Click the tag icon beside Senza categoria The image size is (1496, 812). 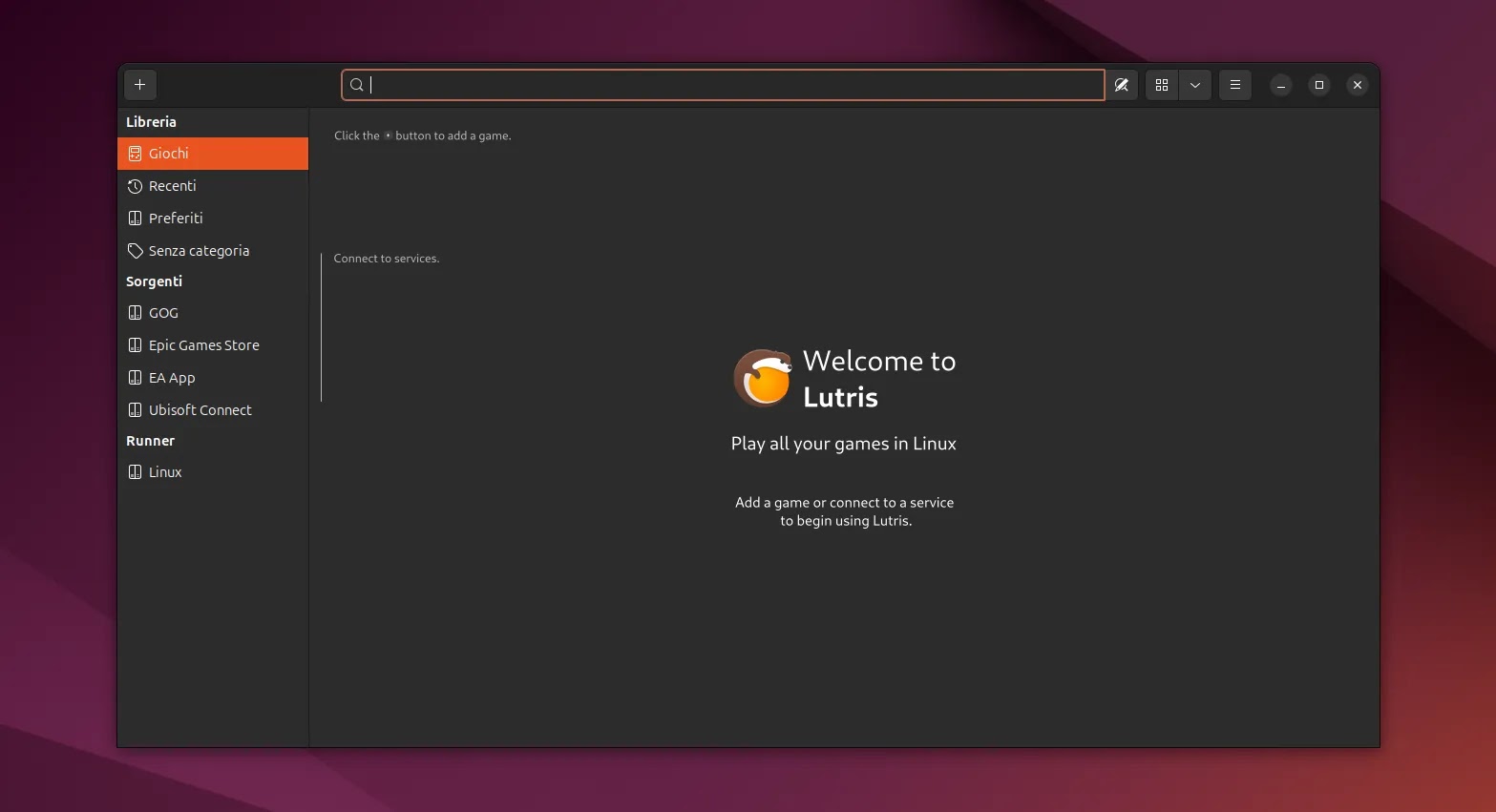135,251
